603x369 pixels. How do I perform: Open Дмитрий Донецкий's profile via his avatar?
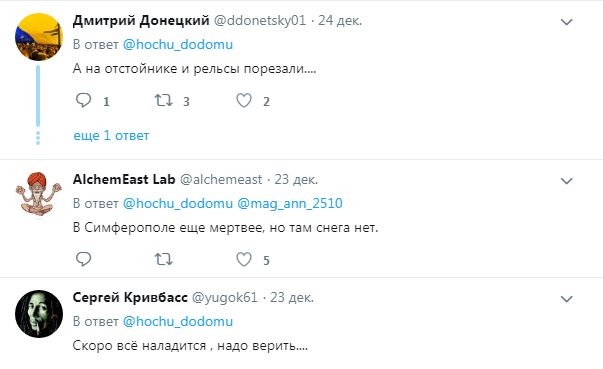point(39,37)
